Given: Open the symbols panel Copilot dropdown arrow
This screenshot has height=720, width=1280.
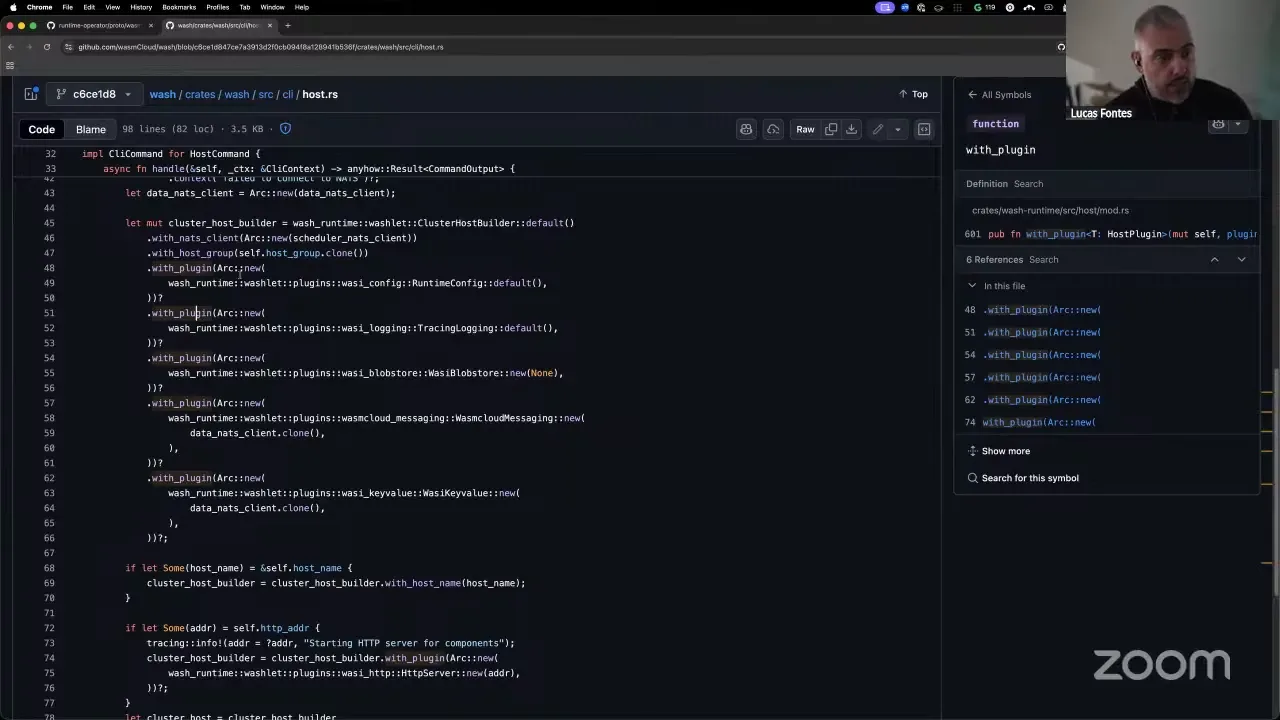Looking at the screenshot, I should pos(1238,125).
